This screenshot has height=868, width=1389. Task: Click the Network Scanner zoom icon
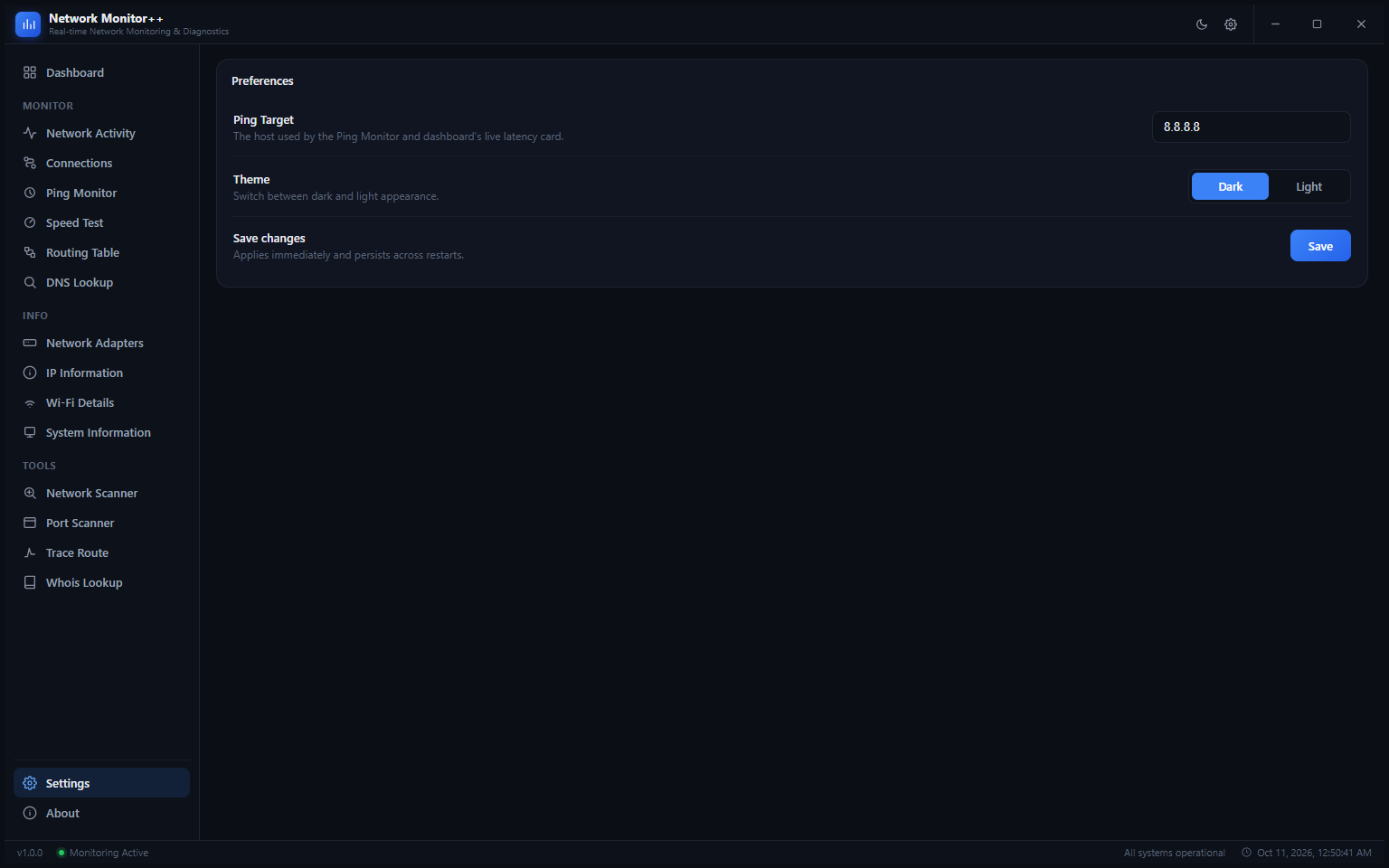click(30, 493)
